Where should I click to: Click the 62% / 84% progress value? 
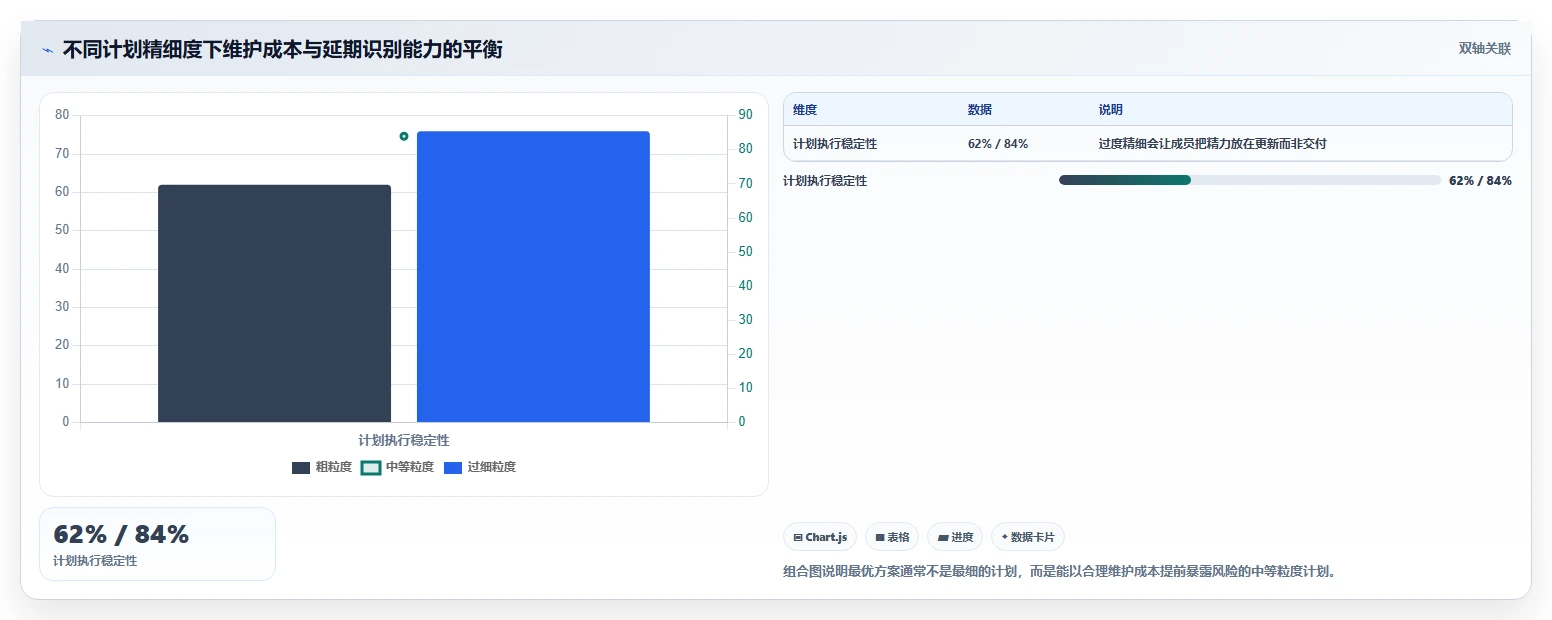point(1480,181)
